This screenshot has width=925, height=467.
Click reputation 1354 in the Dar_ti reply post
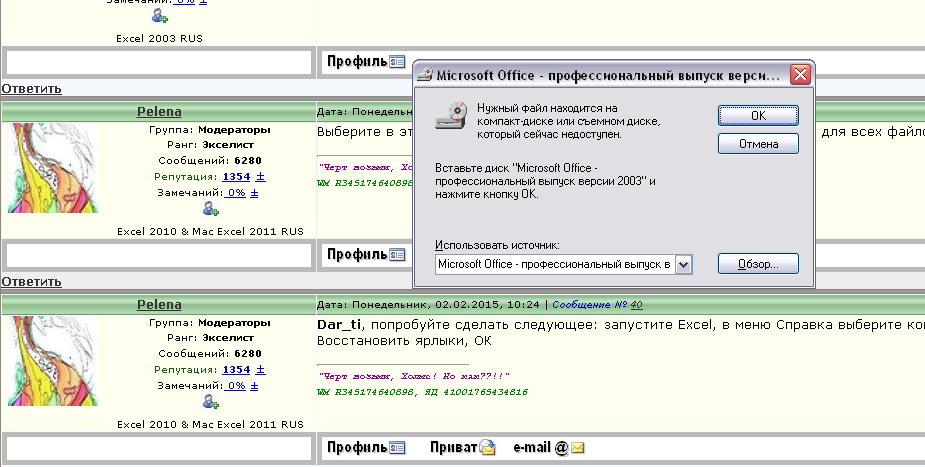pos(236,370)
